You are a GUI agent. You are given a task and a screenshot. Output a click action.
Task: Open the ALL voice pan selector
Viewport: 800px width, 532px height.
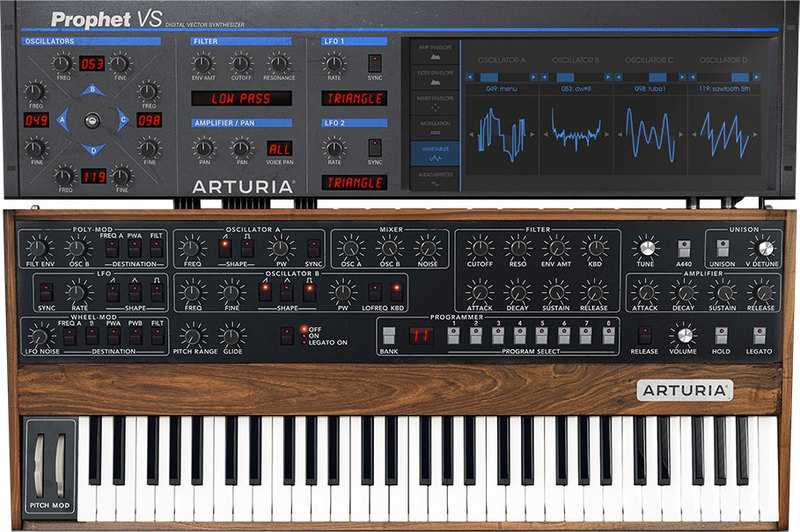(280, 149)
